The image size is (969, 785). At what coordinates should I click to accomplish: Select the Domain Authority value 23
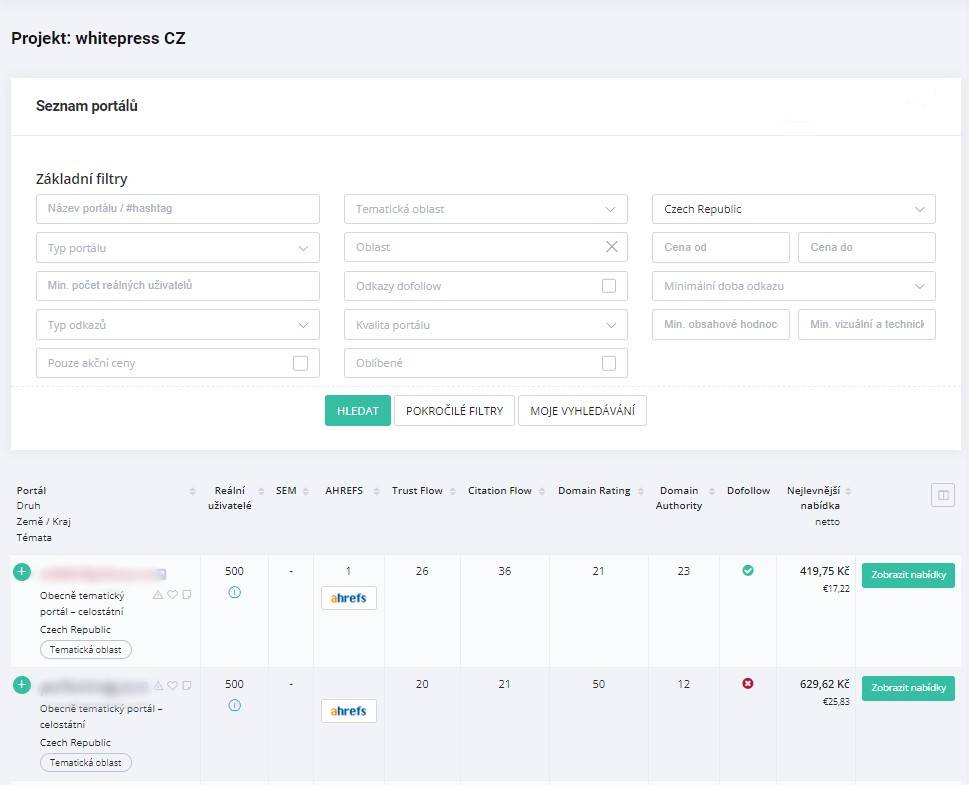point(683,571)
